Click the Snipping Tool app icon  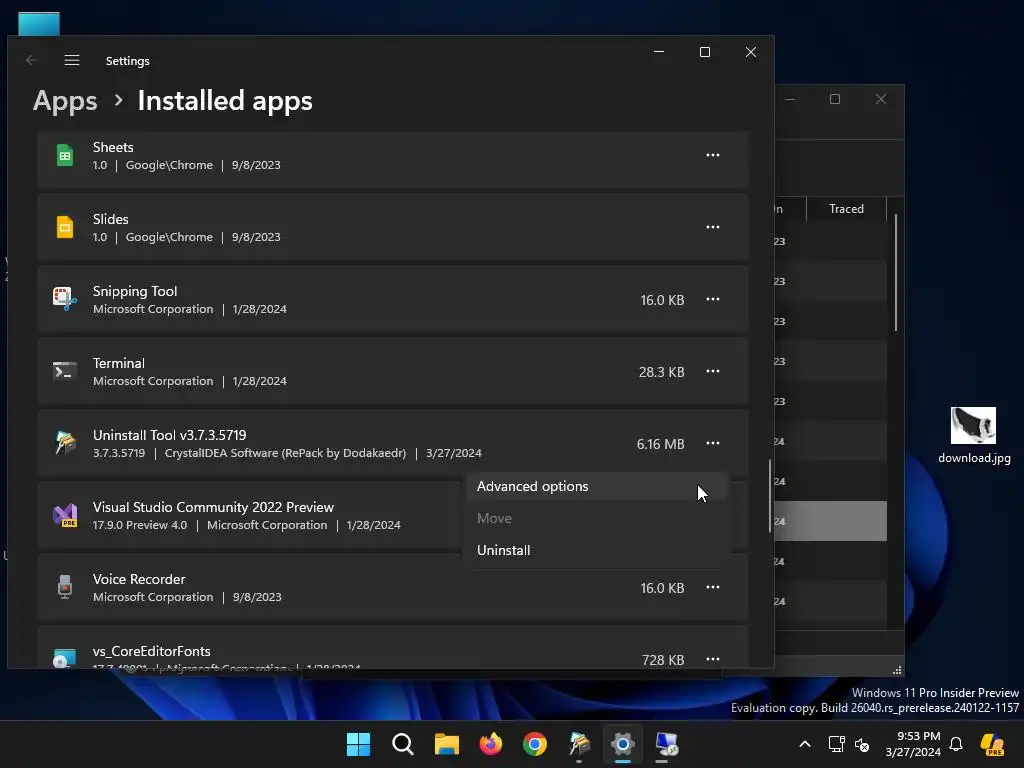[65, 299]
